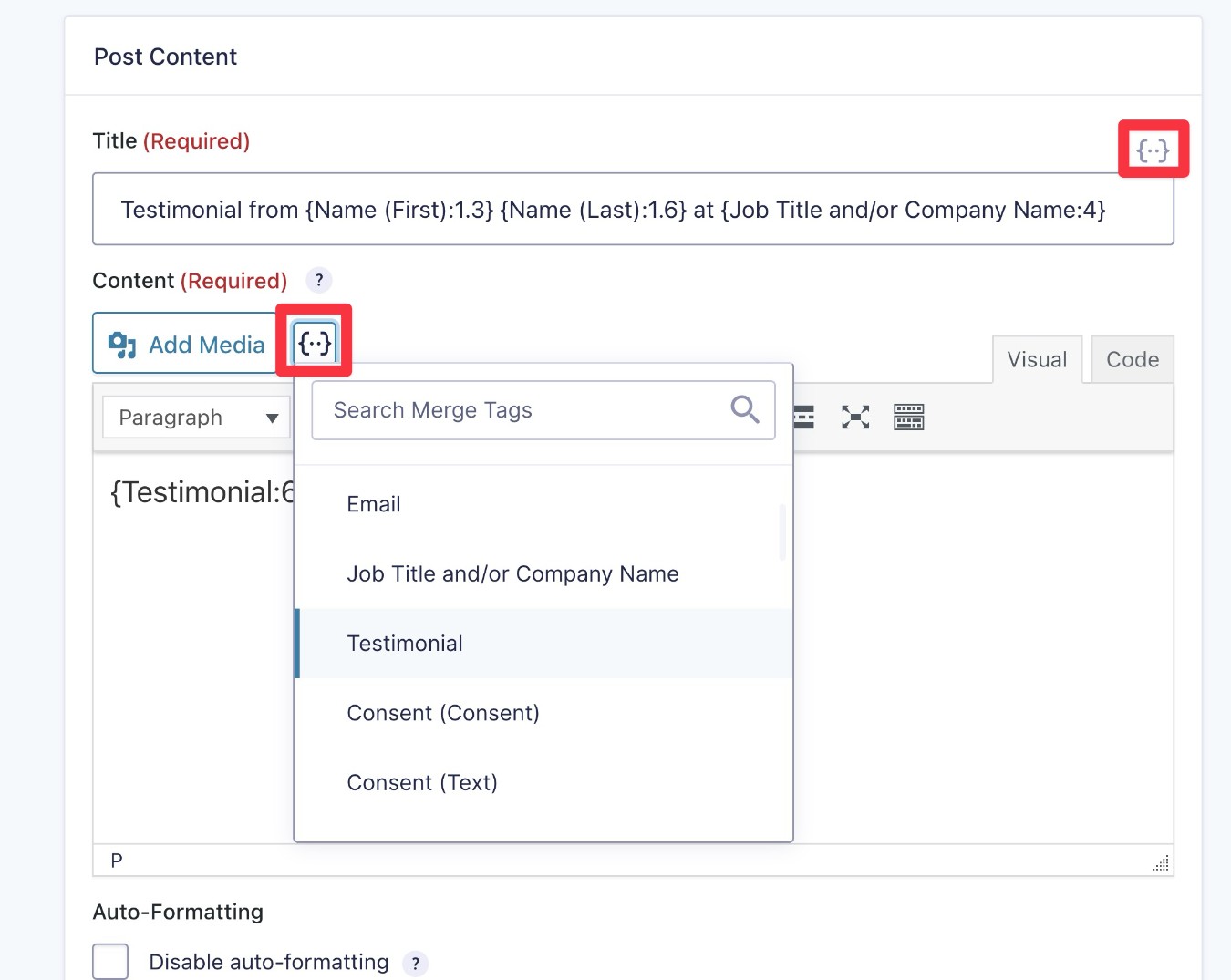Open merge tags for the Title field
Image resolution: width=1231 pixels, height=980 pixels.
click(1153, 149)
